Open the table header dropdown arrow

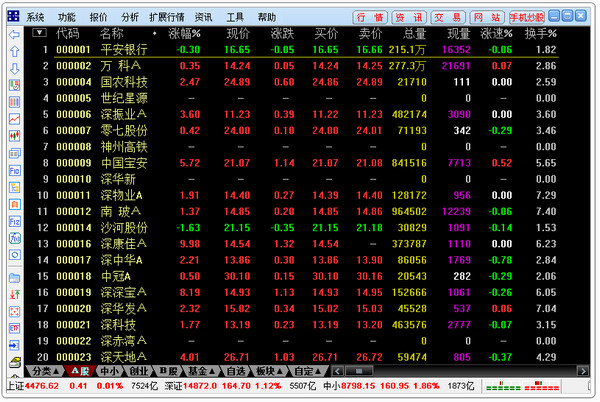coord(39,33)
